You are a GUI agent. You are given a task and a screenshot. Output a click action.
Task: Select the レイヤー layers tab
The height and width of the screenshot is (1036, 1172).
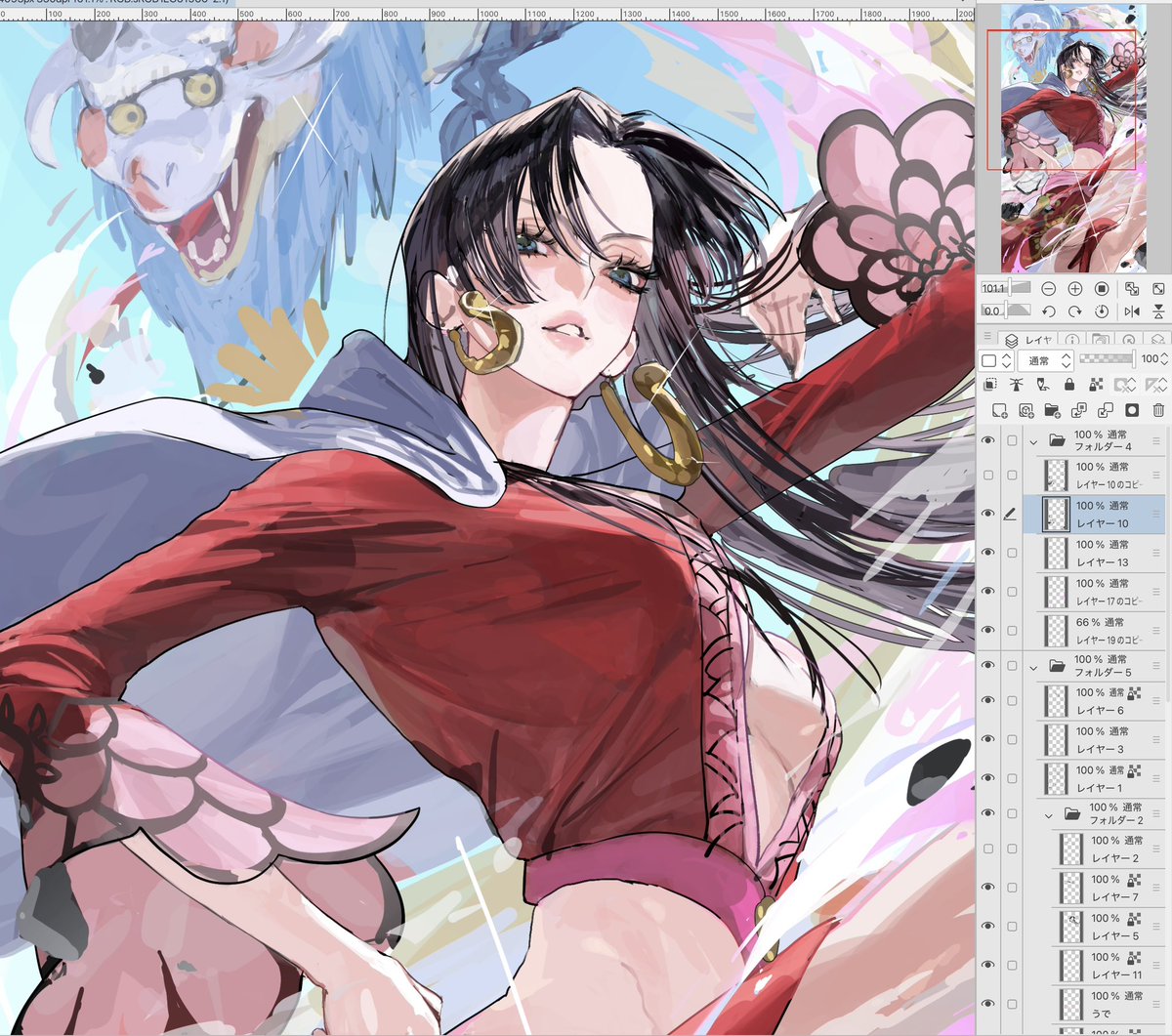tap(1027, 340)
